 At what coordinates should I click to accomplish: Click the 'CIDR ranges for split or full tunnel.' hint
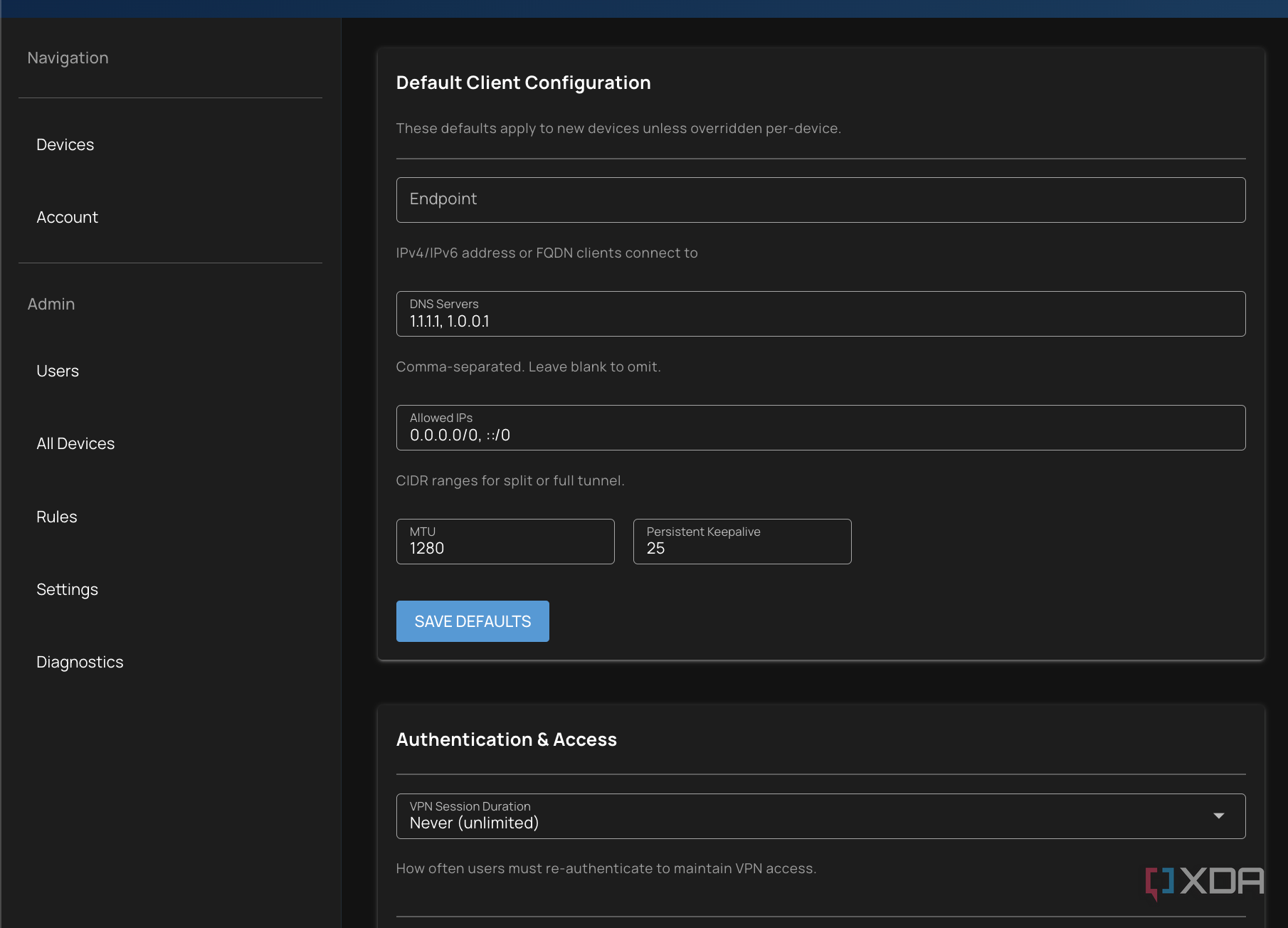tap(510, 480)
